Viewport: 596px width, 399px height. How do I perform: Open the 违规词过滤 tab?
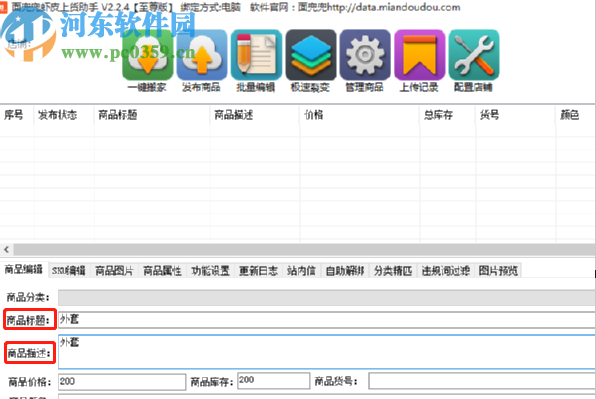coord(446,271)
